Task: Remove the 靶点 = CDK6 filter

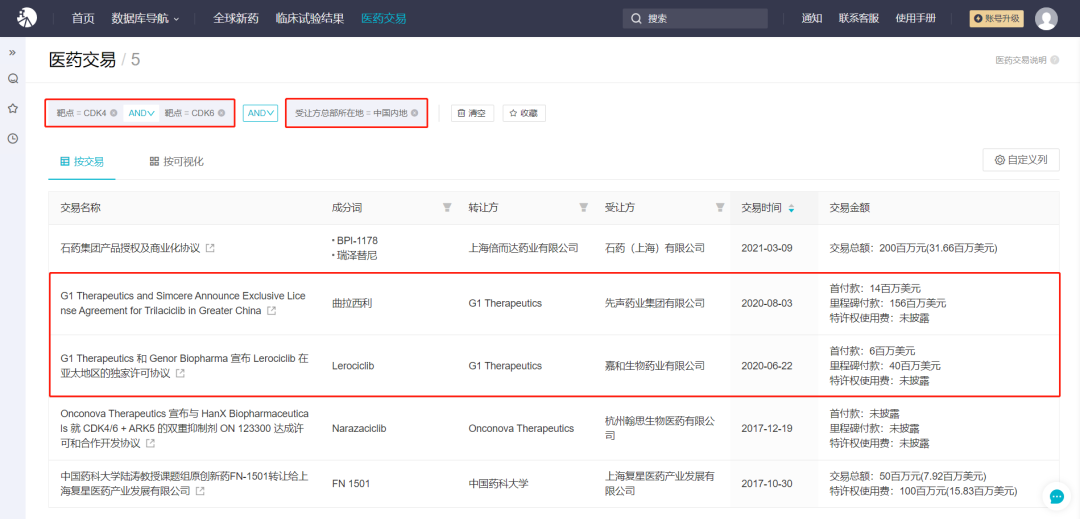Action: [222, 113]
